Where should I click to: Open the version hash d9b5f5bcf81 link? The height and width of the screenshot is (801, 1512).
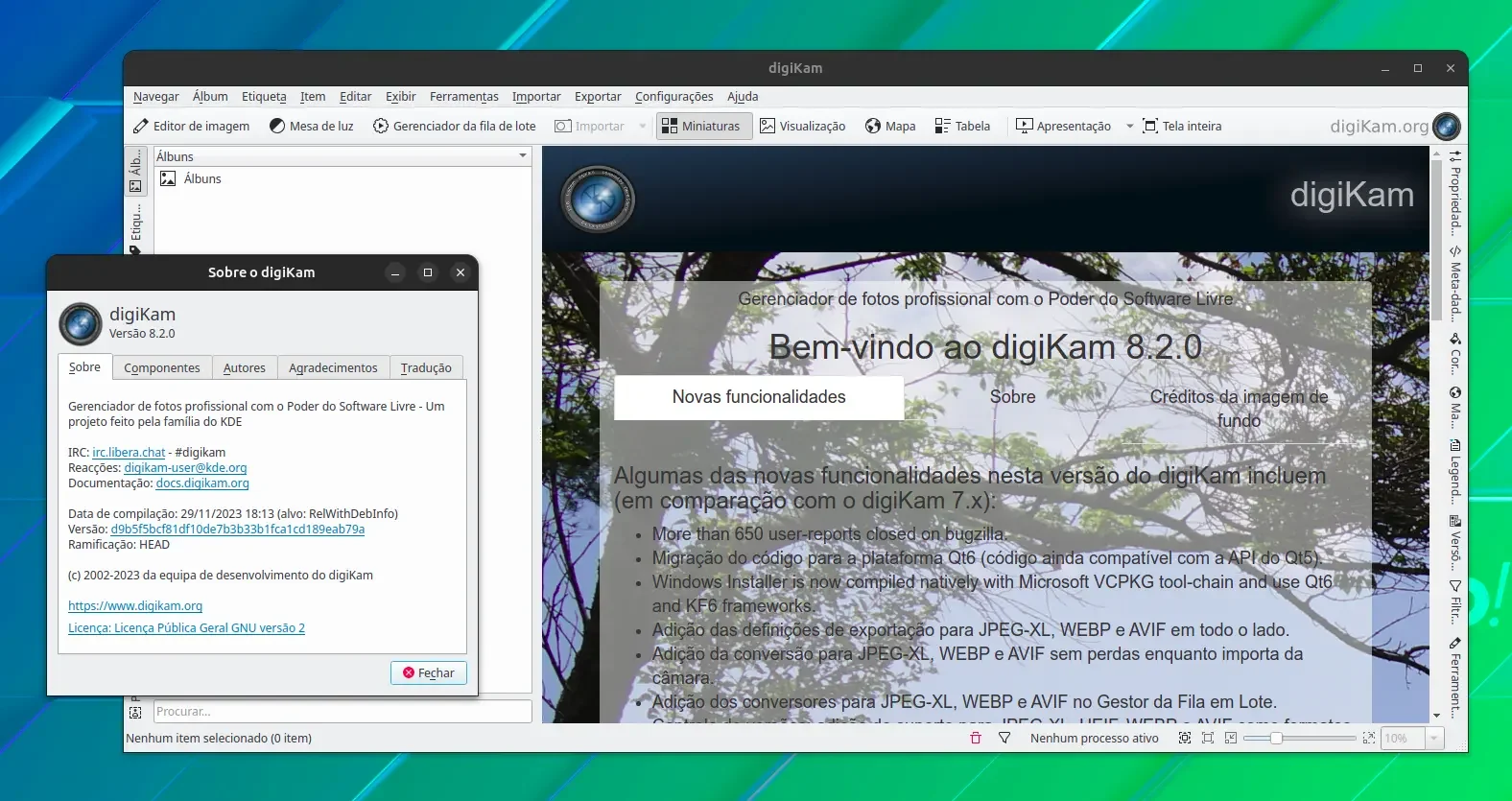(x=237, y=530)
